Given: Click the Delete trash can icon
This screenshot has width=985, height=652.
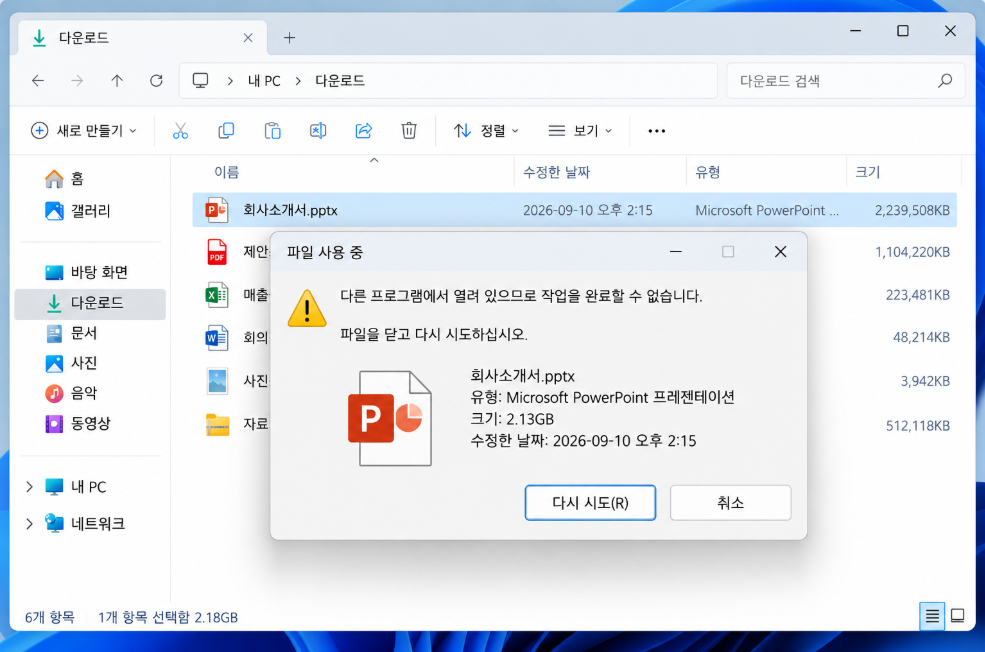Looking at the screenshot, I should click(x=409, y=131).
